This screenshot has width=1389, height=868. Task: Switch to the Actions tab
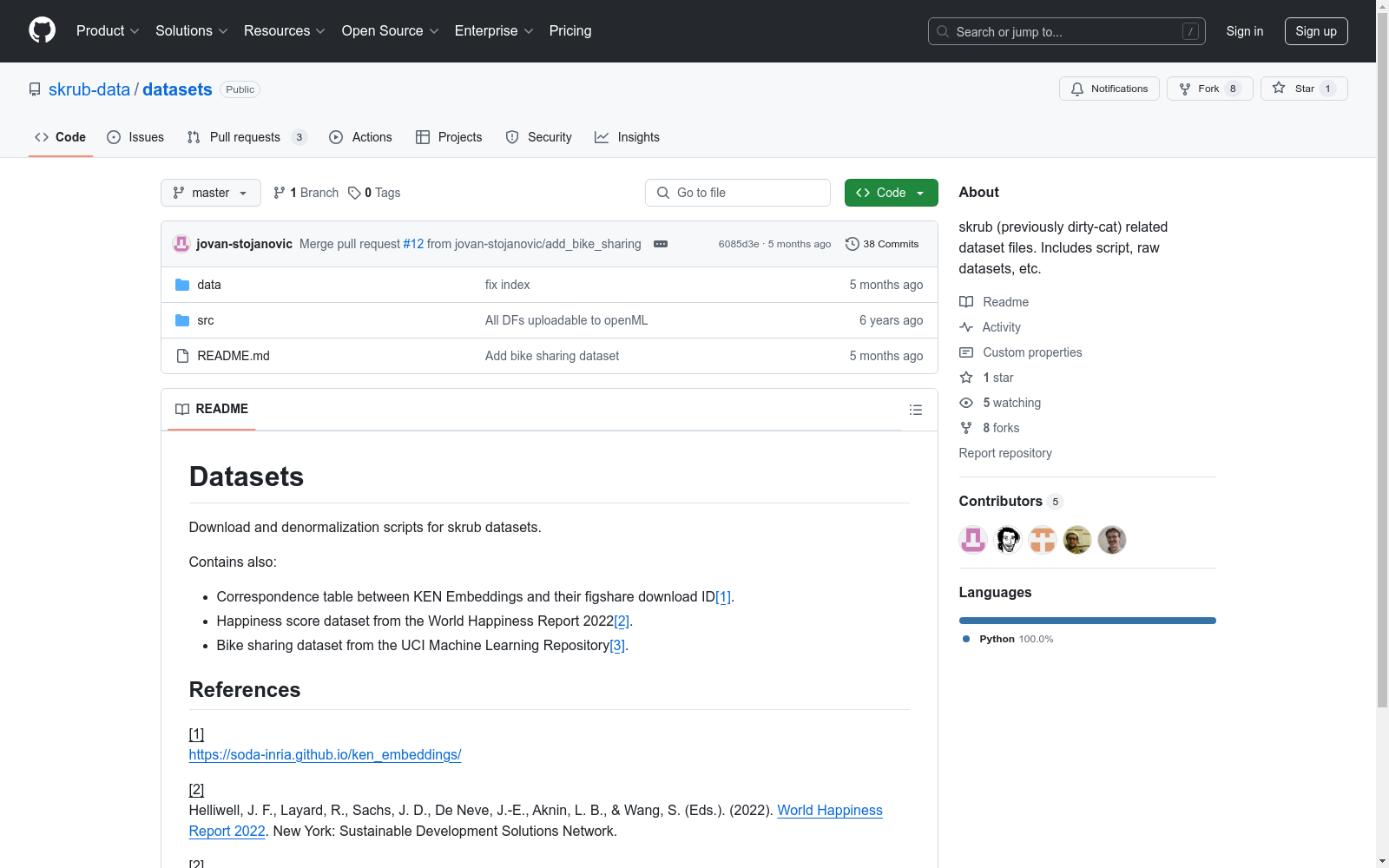pyautogui.click(x=361, y=137)
